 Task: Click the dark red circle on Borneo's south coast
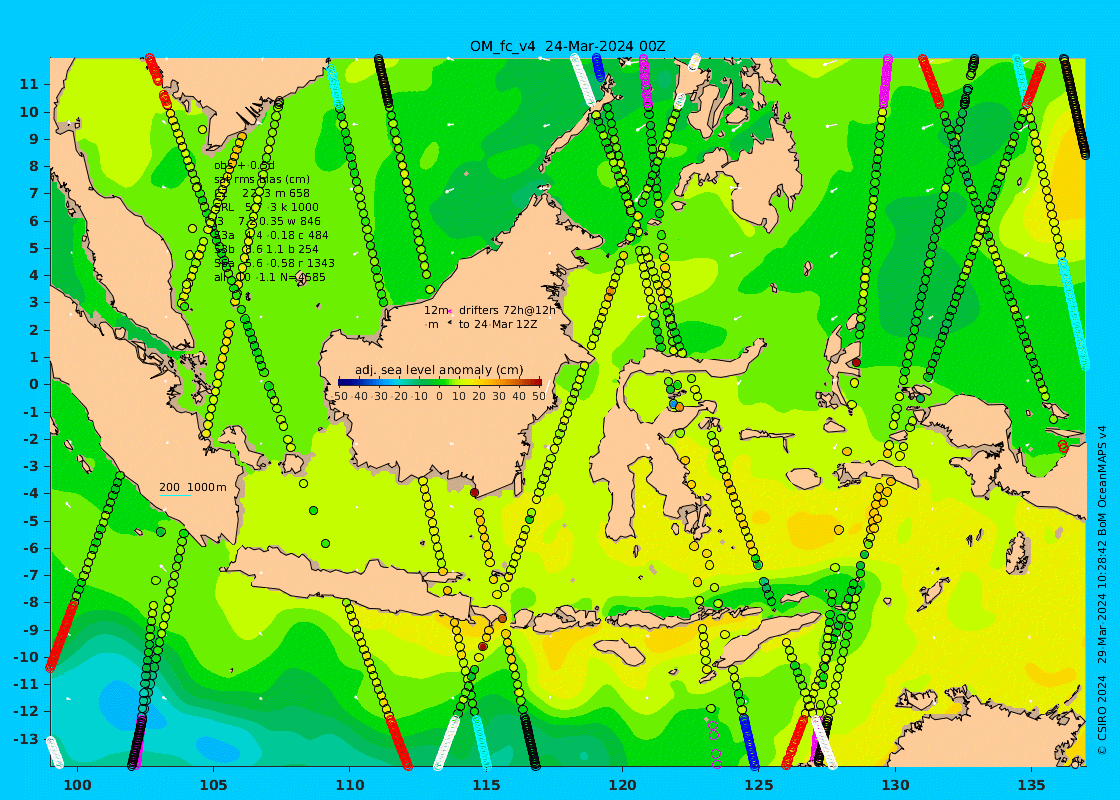tap(474, 492)
